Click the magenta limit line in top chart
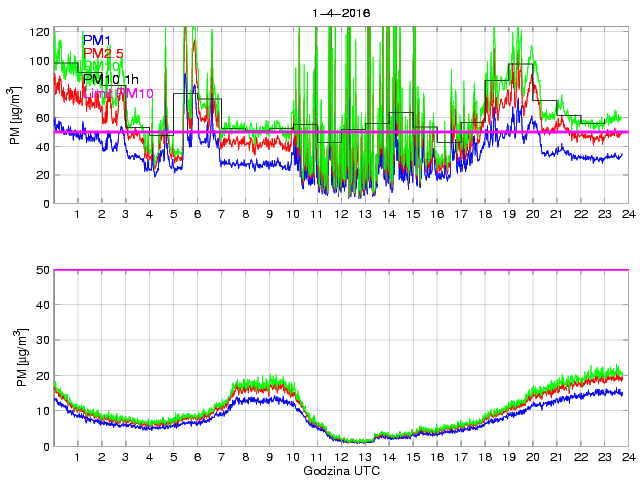 341,132
